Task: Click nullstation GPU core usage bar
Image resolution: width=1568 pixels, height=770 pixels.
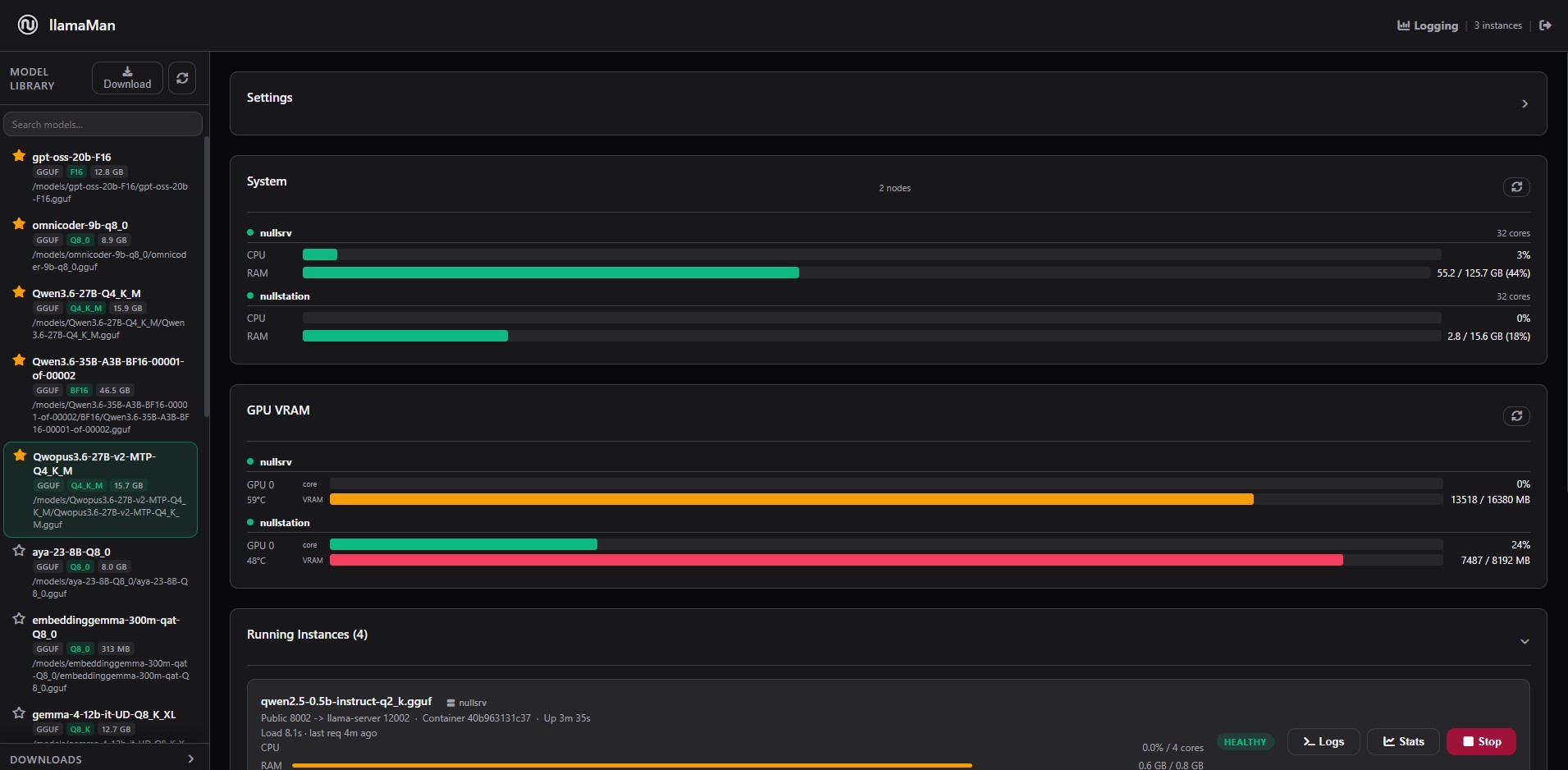Action: pyautogui.click(x=886, y=544)
